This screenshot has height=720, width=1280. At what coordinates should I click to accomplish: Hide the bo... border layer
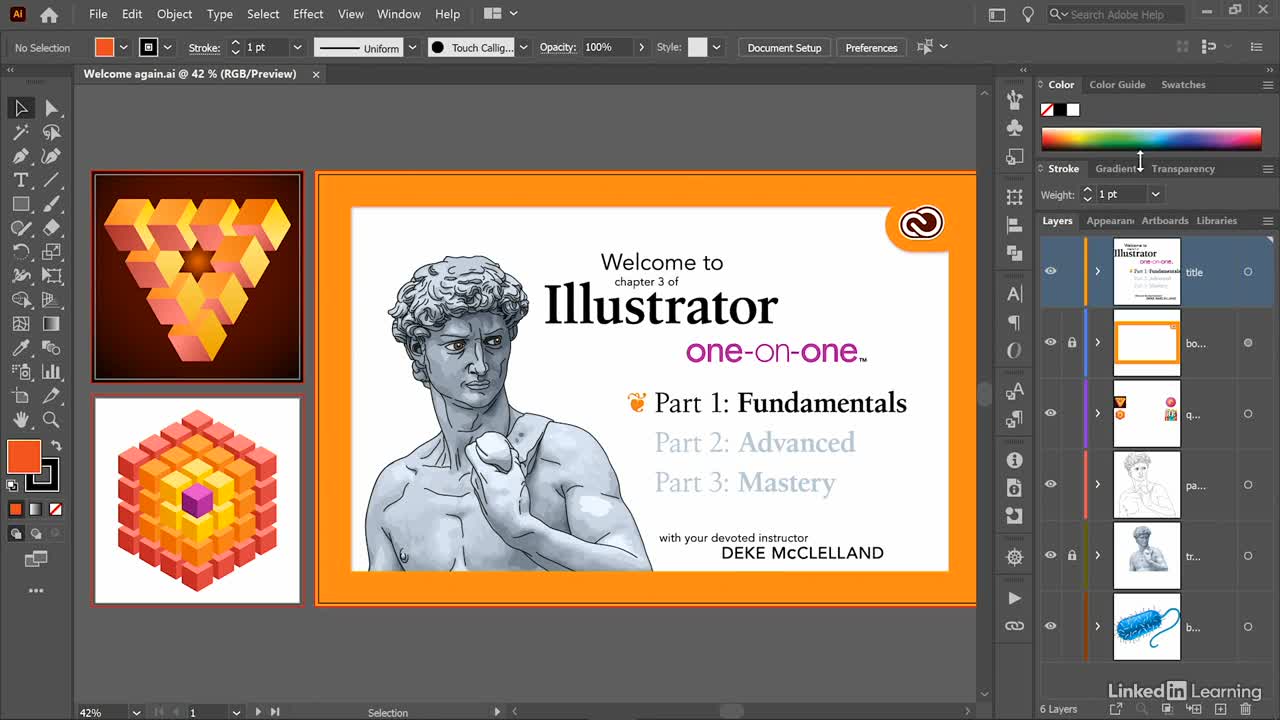click(1050, 342)
